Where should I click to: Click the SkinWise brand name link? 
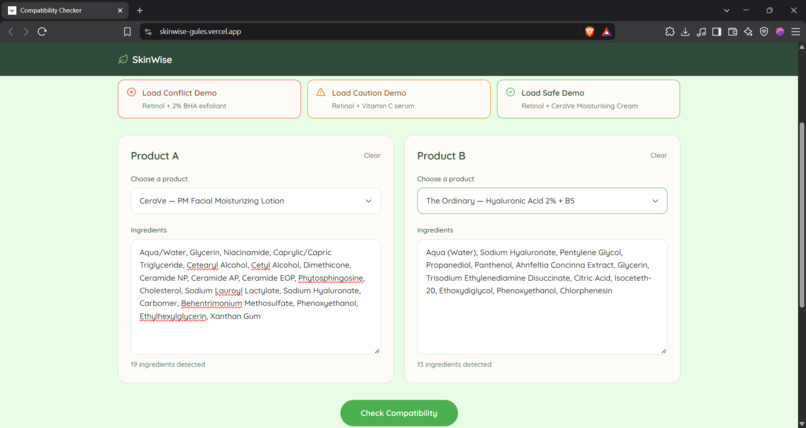[152, 60]
